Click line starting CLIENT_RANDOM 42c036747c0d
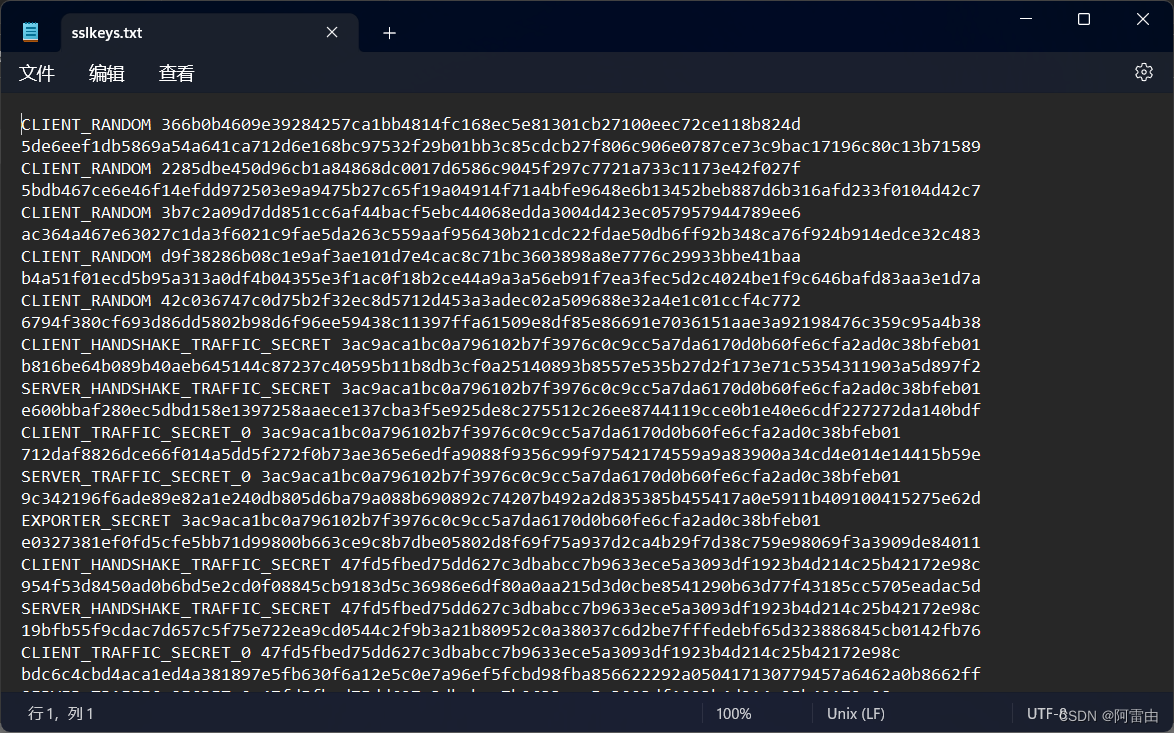1174x733 pixels. pos(410,301)
